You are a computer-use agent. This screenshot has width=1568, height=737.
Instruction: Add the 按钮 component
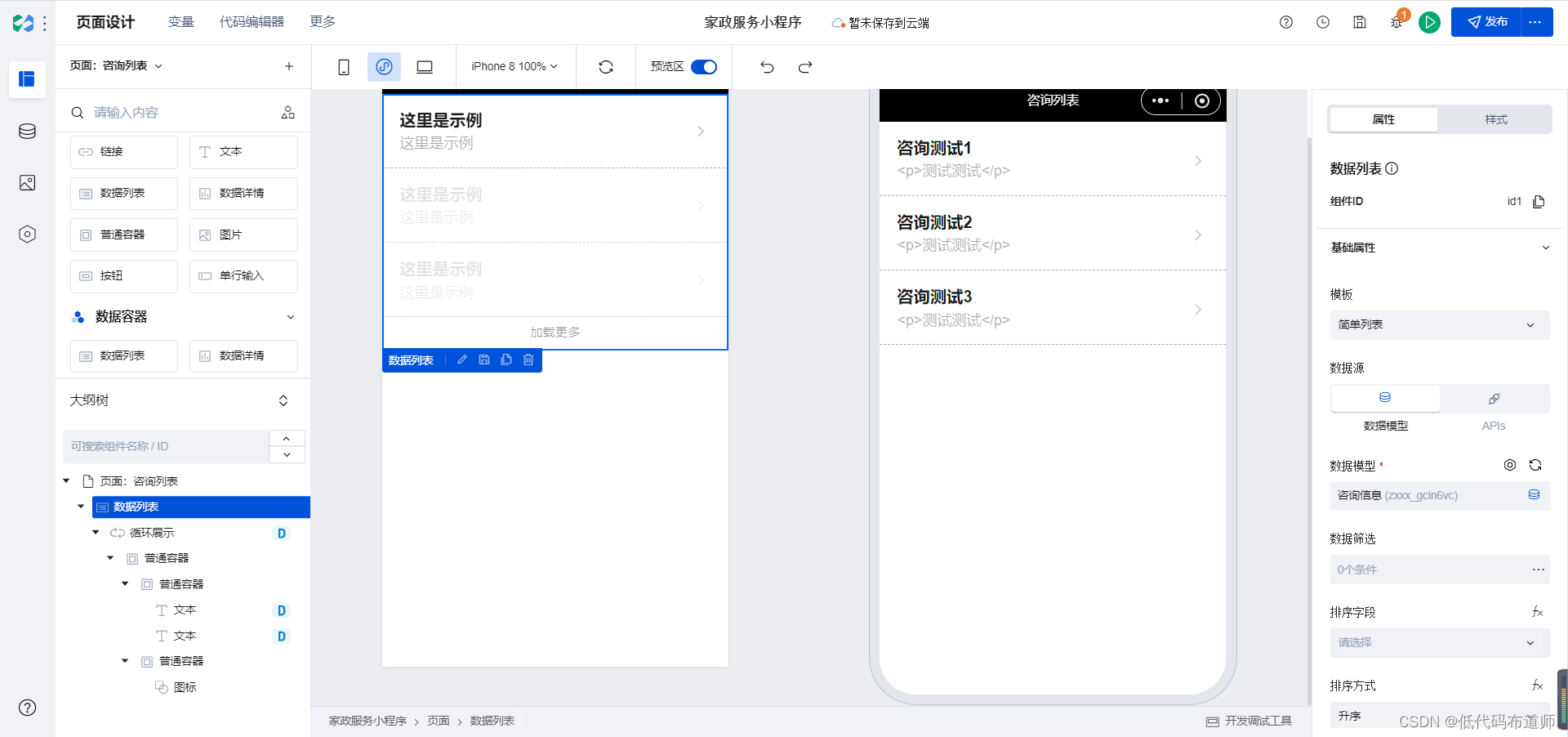pos(124,276)
